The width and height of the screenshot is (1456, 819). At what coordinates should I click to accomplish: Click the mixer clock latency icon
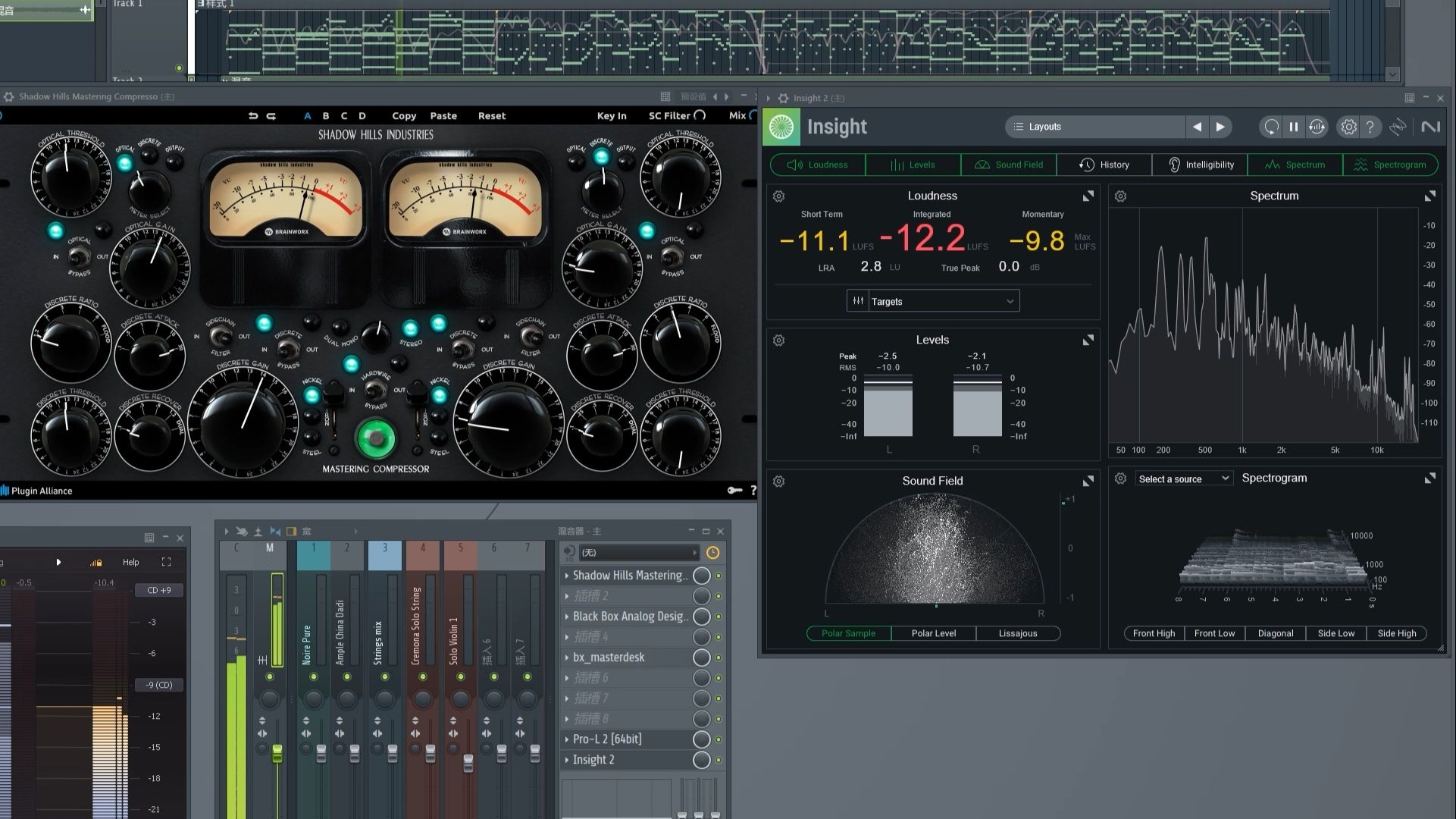point(712,553)
